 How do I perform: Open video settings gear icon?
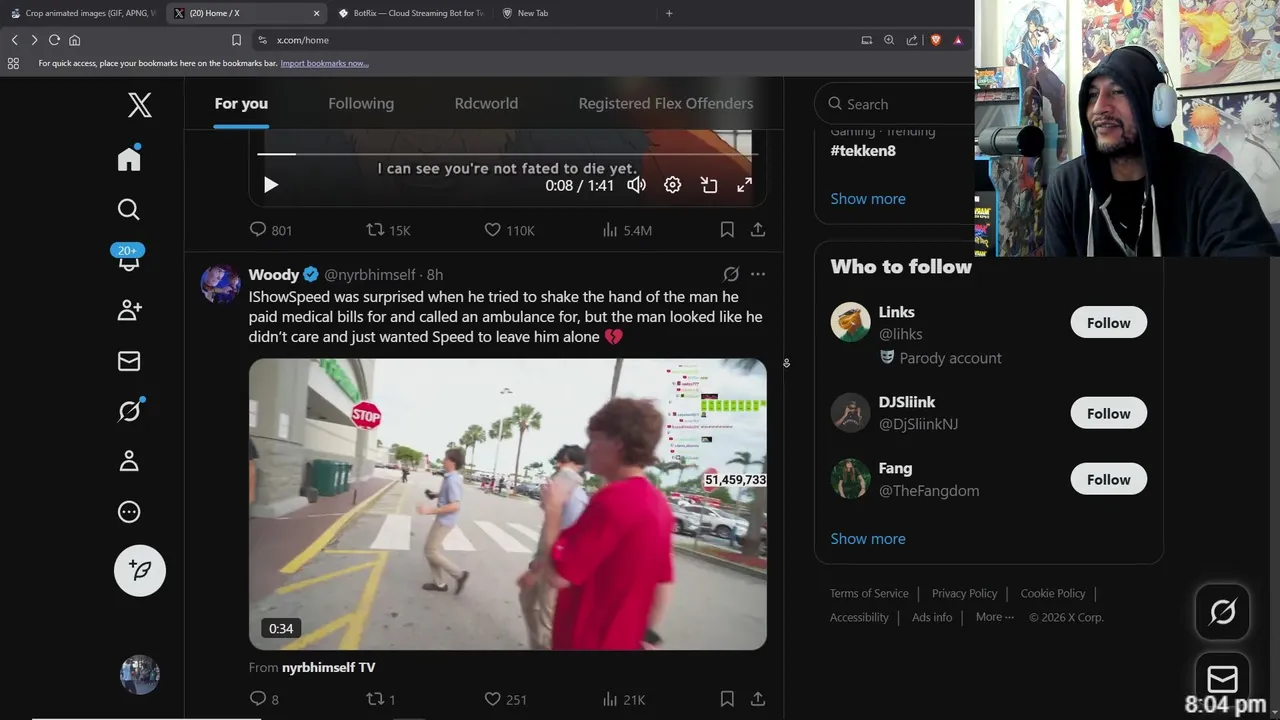(x=673, y=185)
